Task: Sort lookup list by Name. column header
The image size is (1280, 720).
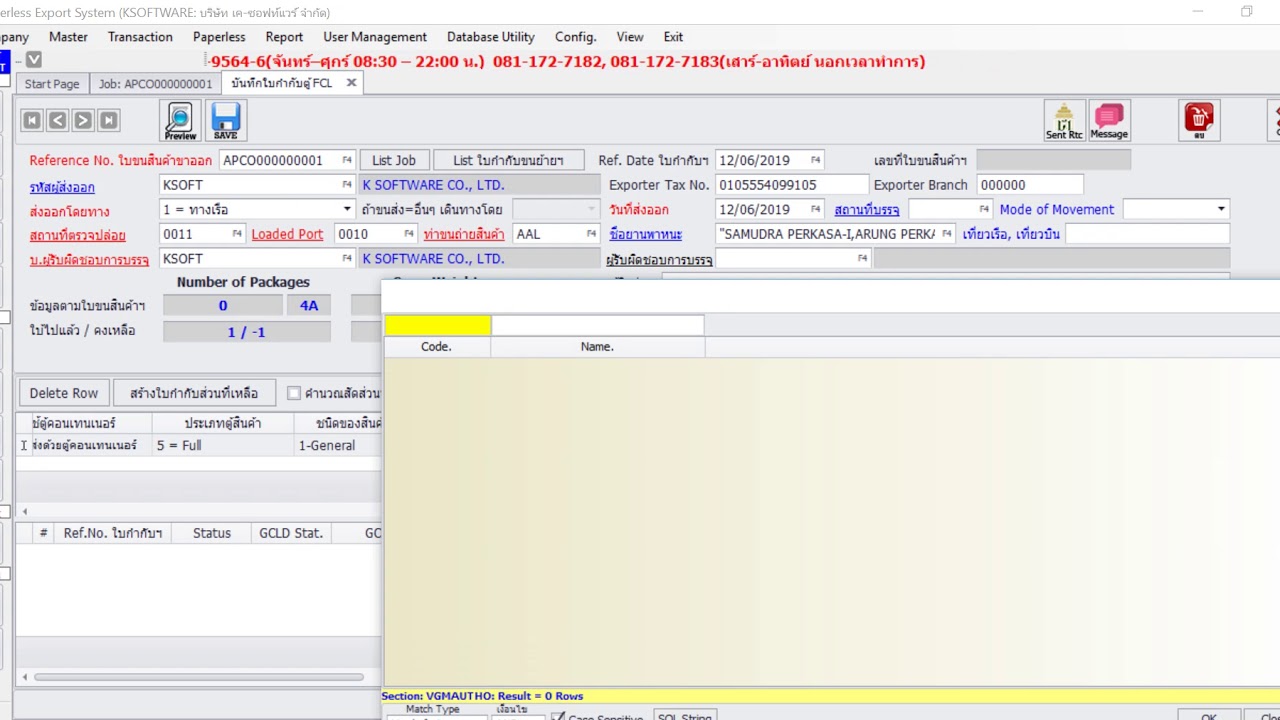Action: tap(598, 347)
